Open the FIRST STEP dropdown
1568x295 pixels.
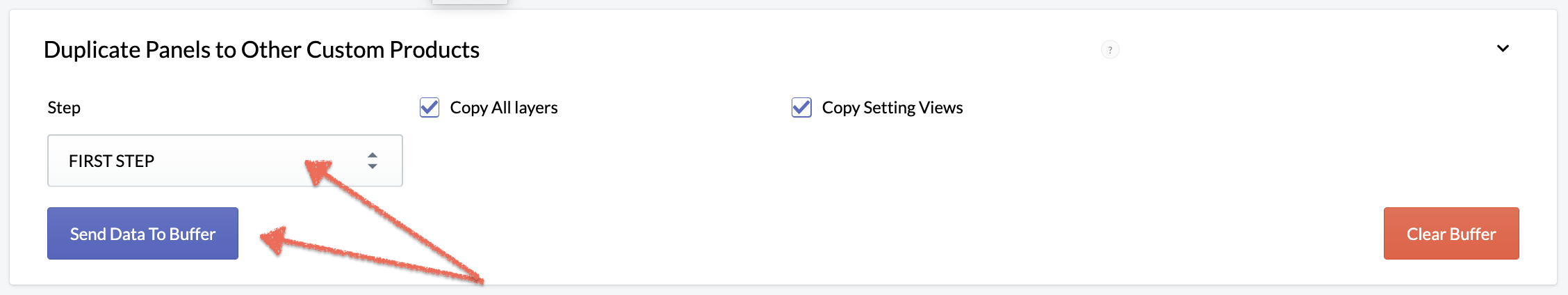pyautogui.click(x=225, y=161)
